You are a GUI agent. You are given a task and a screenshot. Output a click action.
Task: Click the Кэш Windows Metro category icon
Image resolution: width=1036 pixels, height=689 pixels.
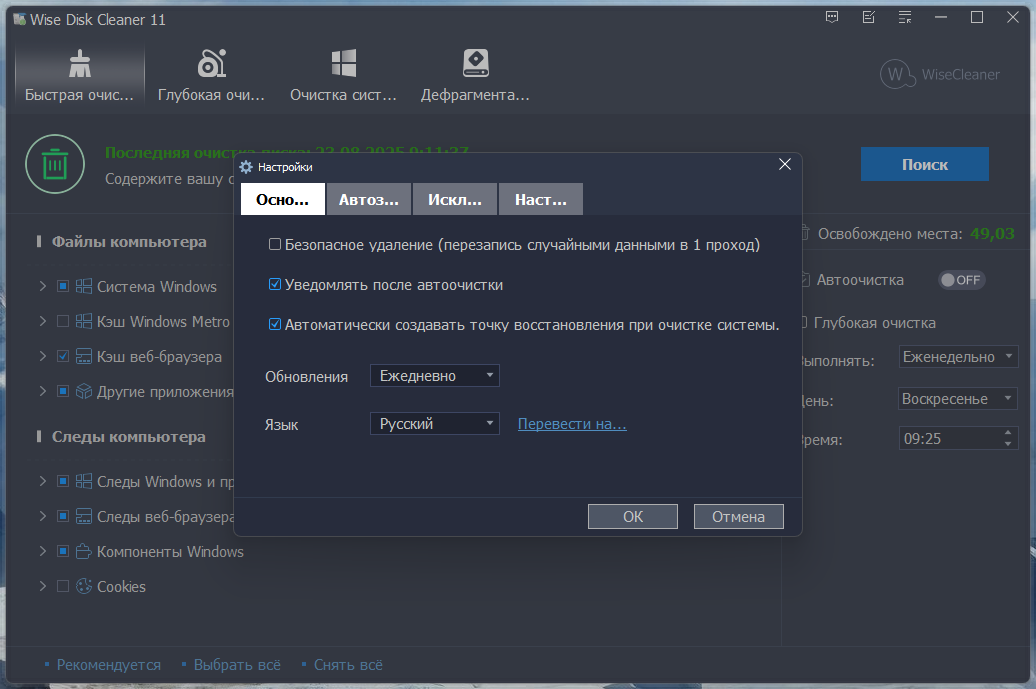[x=84, y=321]
